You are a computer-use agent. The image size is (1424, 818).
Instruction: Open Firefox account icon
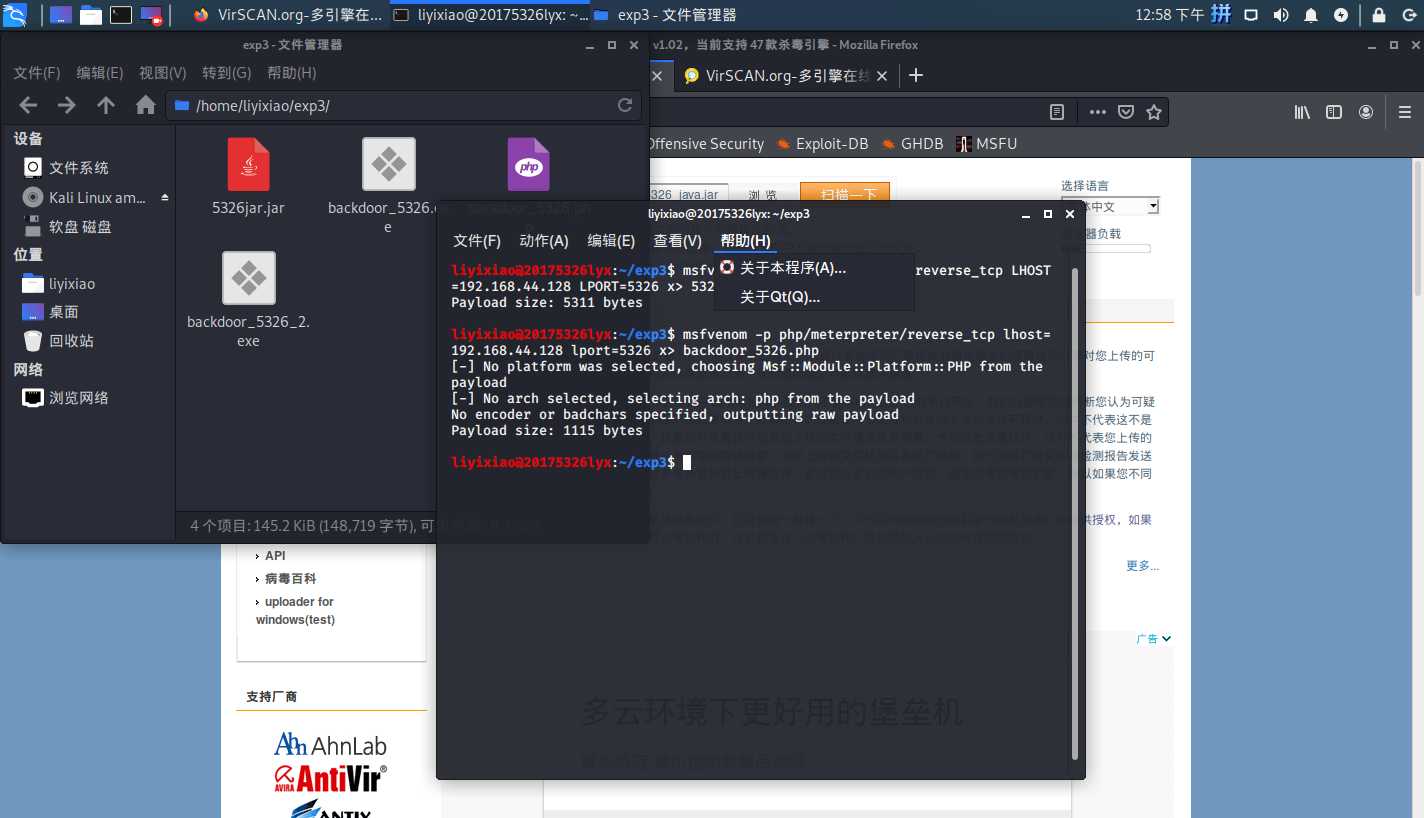pos(1366,113)
